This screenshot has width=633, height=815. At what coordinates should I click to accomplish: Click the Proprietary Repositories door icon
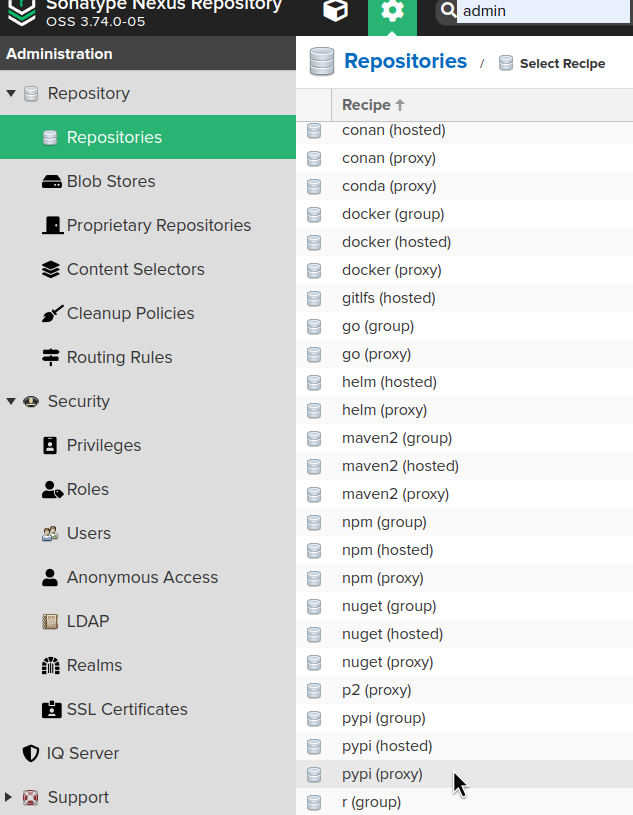point(52,226)
